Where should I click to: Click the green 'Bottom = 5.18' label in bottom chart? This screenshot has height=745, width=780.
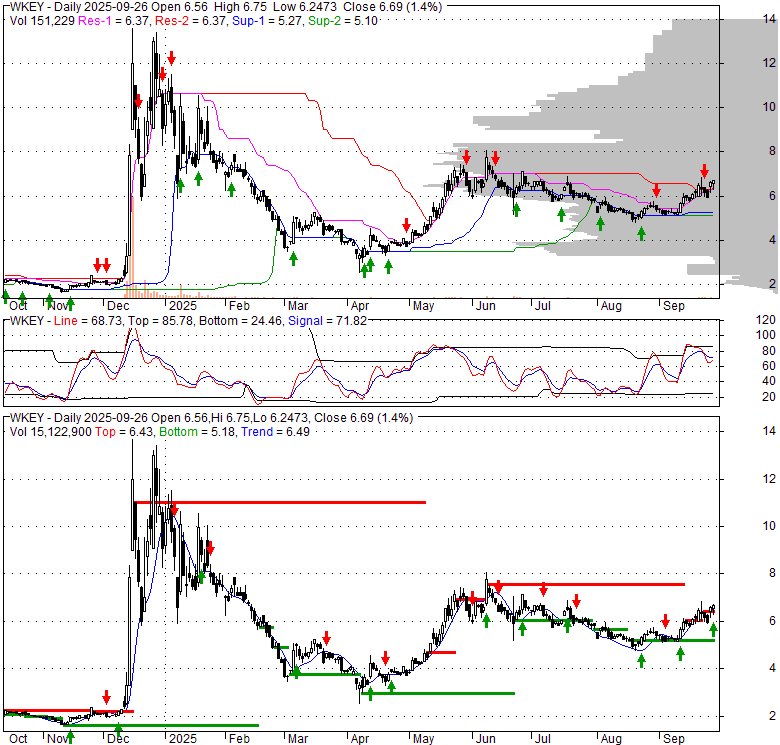click(198, 432)
